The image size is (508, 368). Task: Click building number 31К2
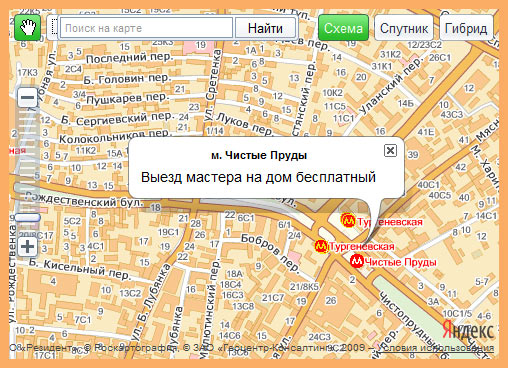coord(390,54)
